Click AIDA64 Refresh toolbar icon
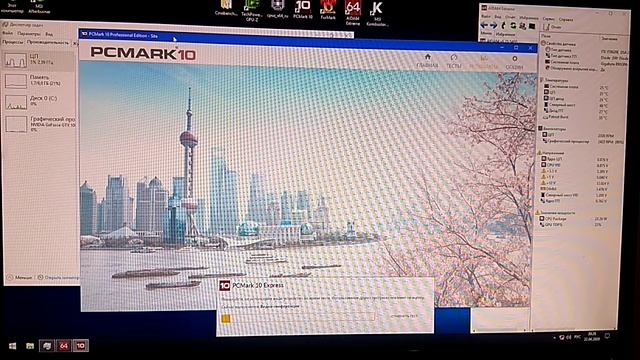 click(x=513, y=26)
